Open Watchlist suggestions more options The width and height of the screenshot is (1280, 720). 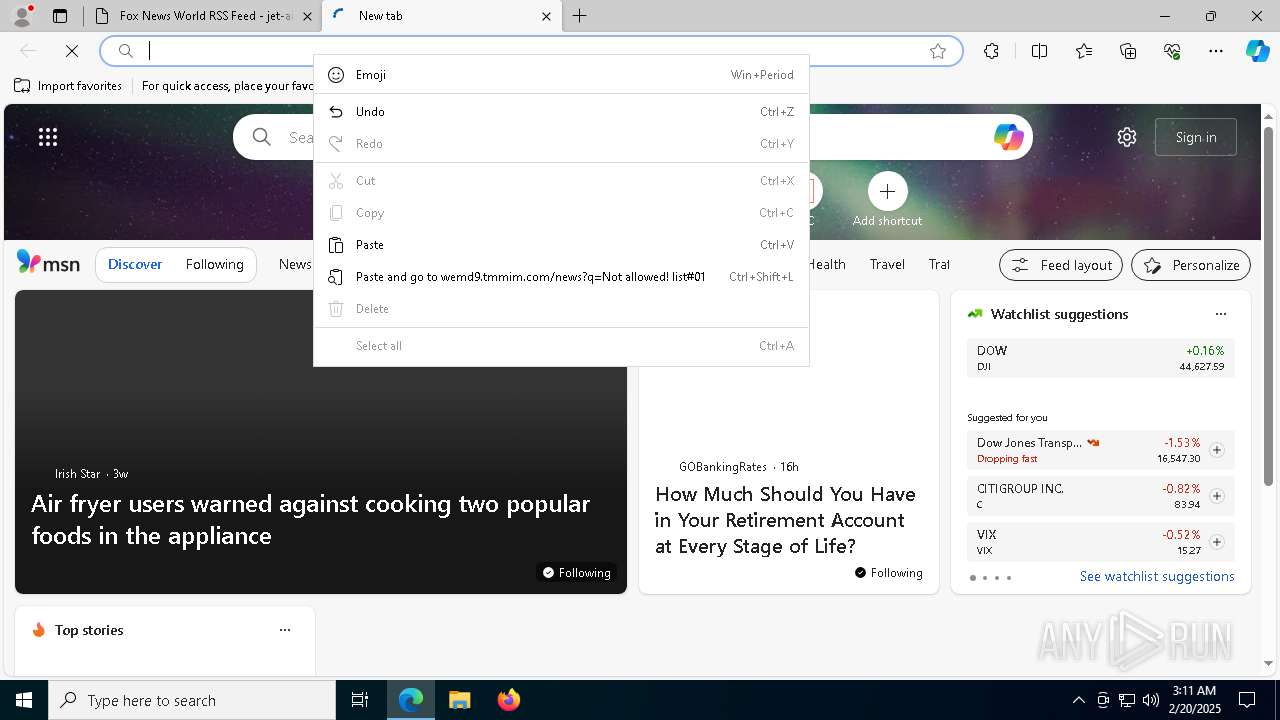coord(1221,314)
